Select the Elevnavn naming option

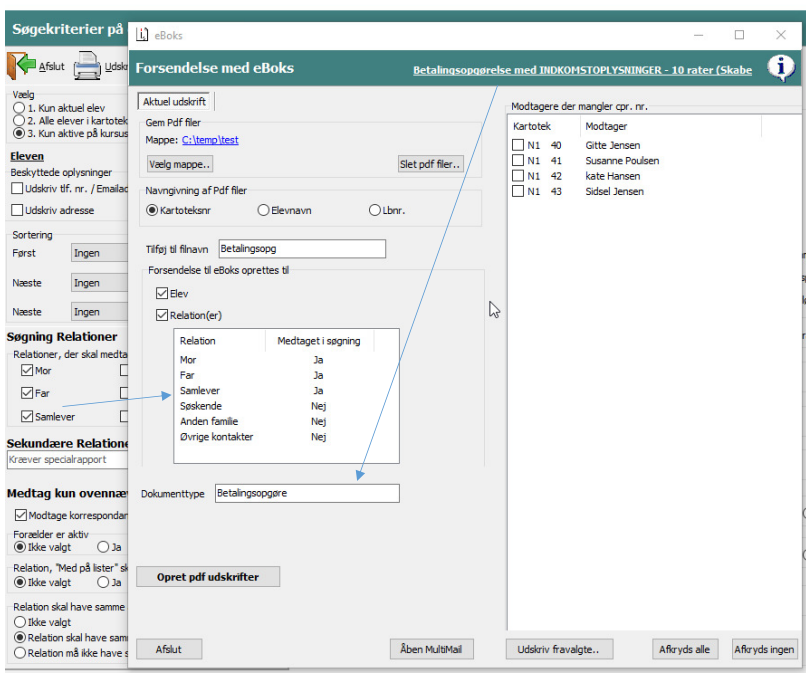264,210
